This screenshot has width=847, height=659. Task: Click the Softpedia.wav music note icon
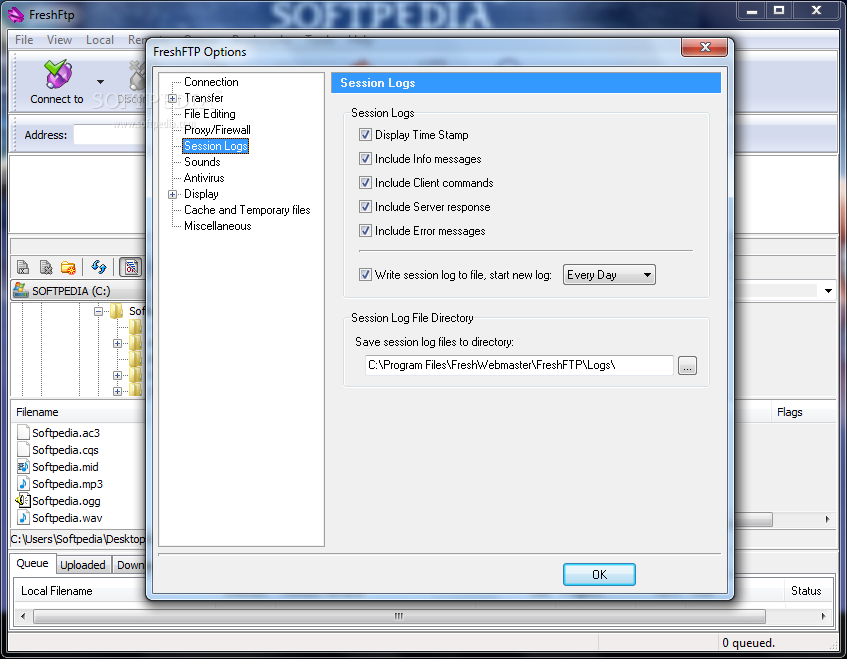[x=23, y=517]
